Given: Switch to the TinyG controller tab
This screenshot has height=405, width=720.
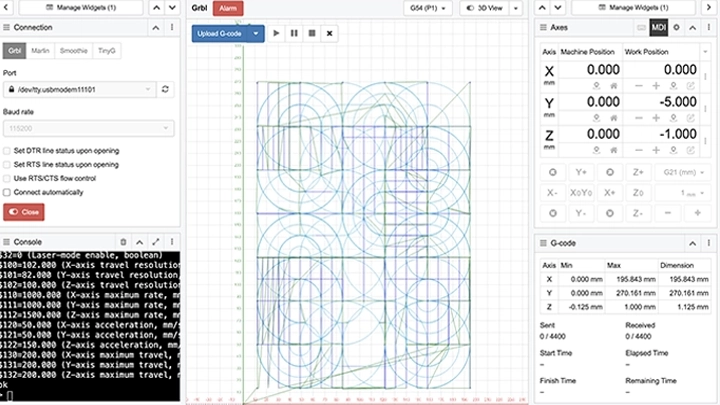Looking at the screenshot, I should 106,49.
